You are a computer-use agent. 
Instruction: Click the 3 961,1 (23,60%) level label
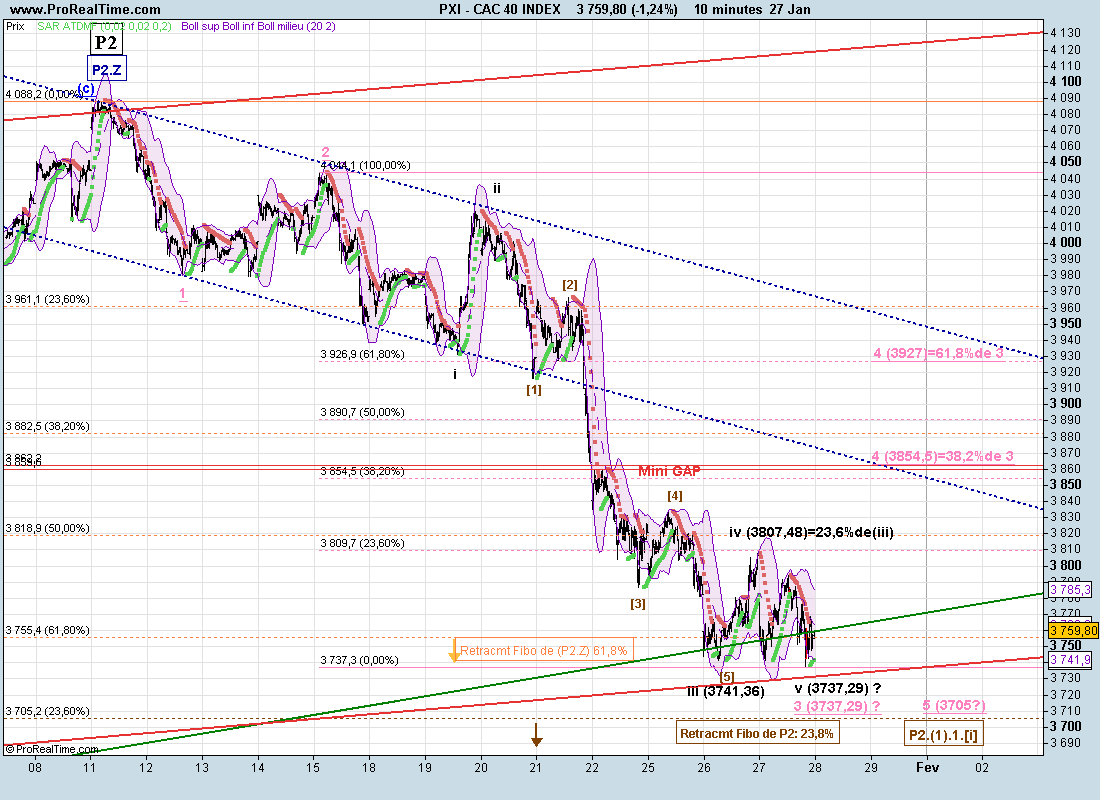pyautogui.click(x=48, y=300)
